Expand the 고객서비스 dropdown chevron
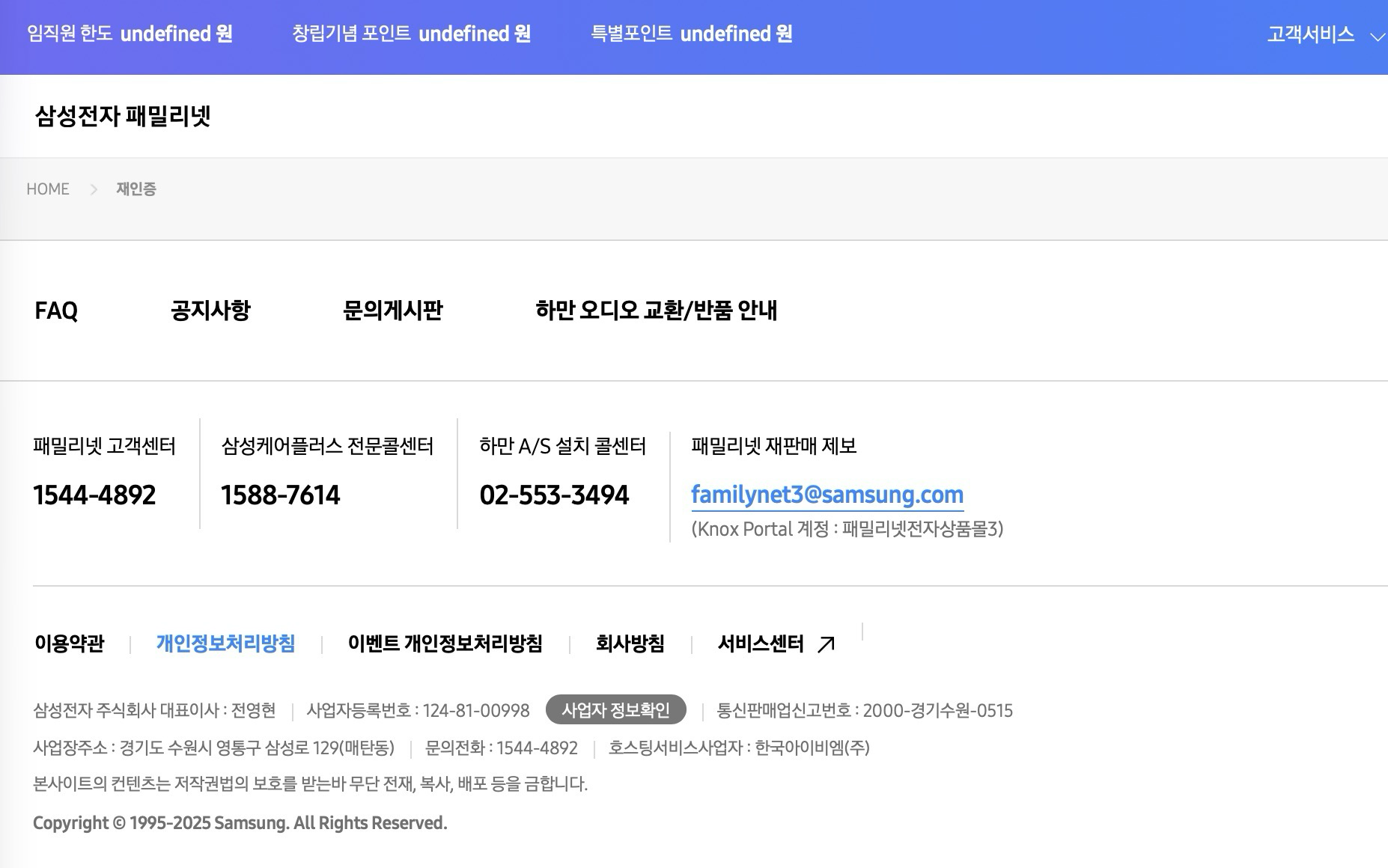The height and width of the screenshot is (868, 1388). (x=1377, y=37)
